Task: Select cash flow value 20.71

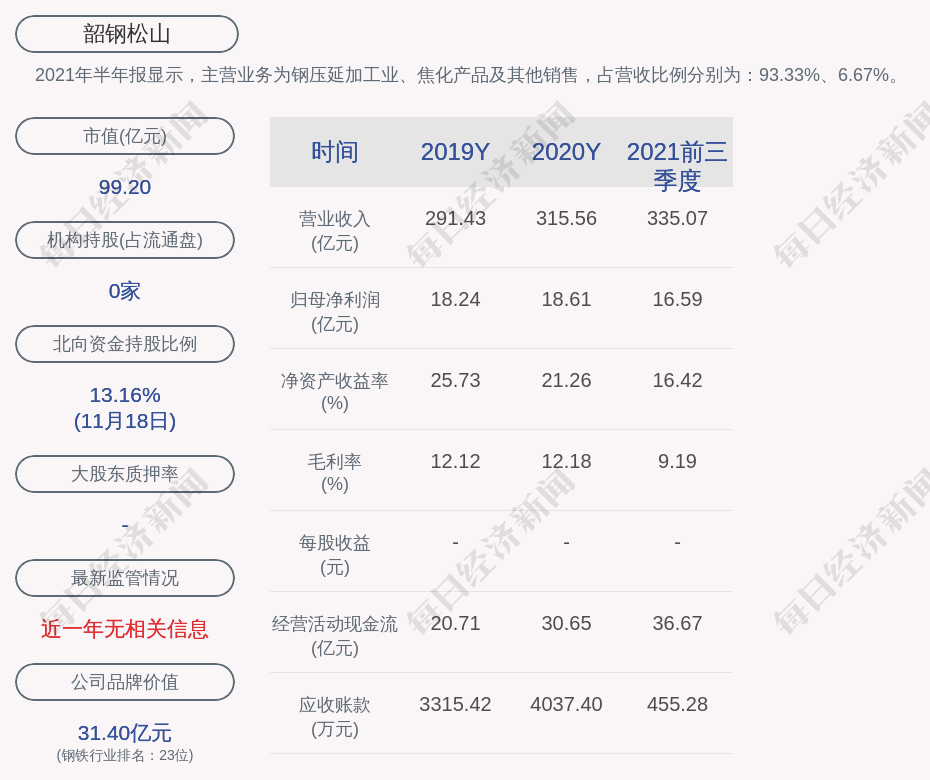Action: click(x=455, y=623)
